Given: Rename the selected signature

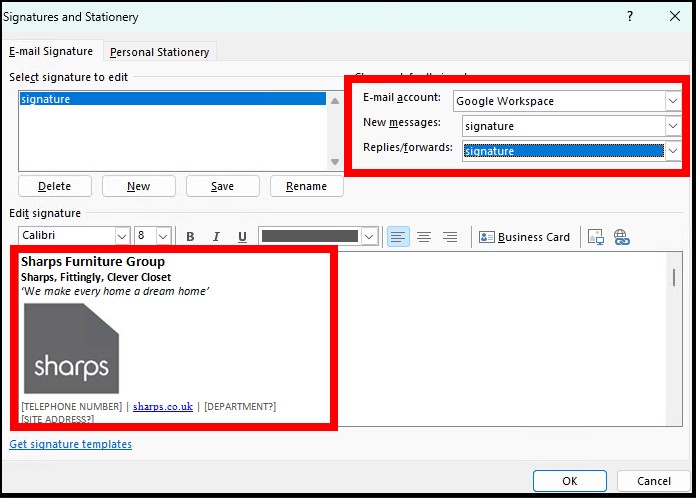Looking at the screenshot, I should point(306,186).
